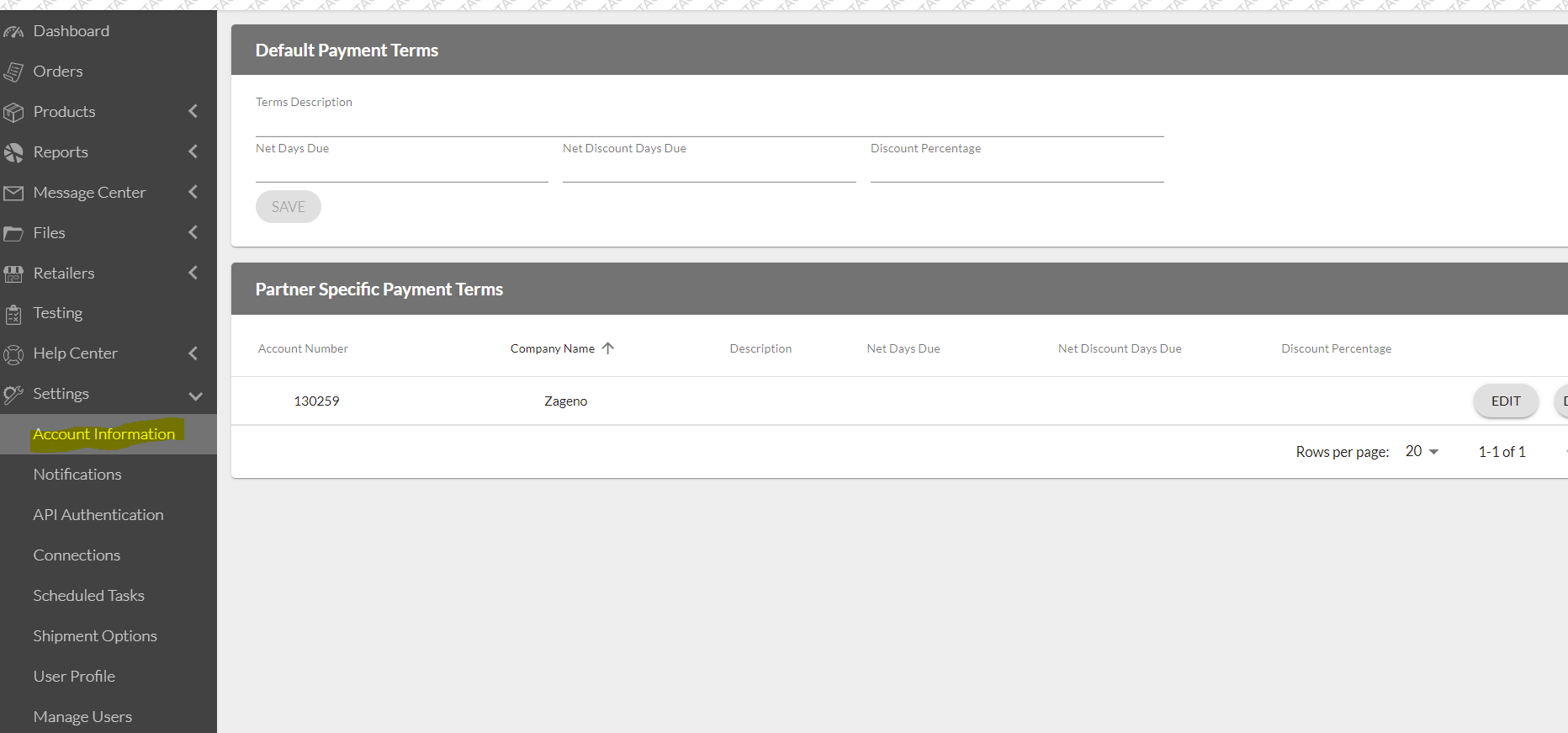Viewport: 1568px width, 733px height.
Task: Open the Rows per page dropdown
Action: click(1422, 452)
